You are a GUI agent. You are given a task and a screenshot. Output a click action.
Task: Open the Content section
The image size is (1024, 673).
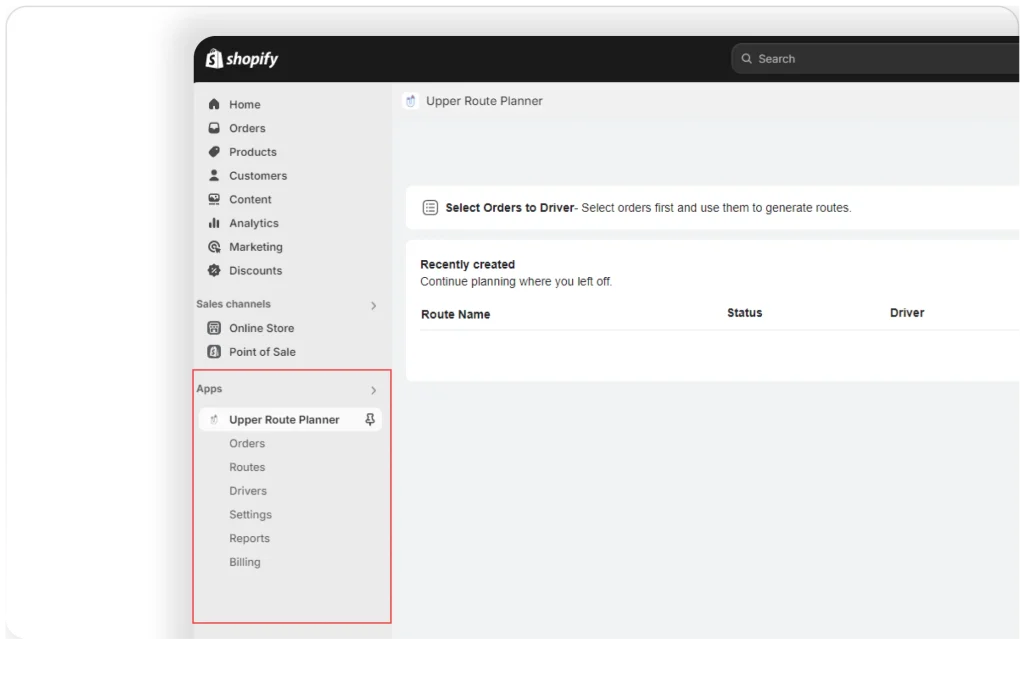[x=250, y=200]
